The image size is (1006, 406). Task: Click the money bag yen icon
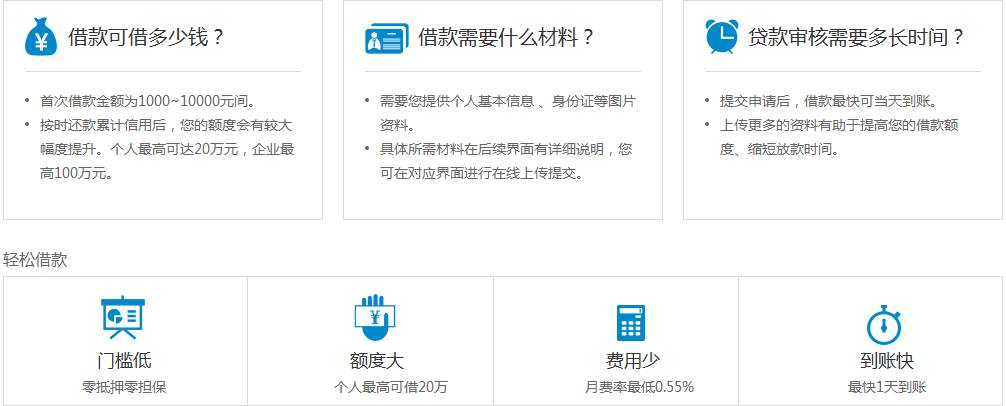point(41,37)
